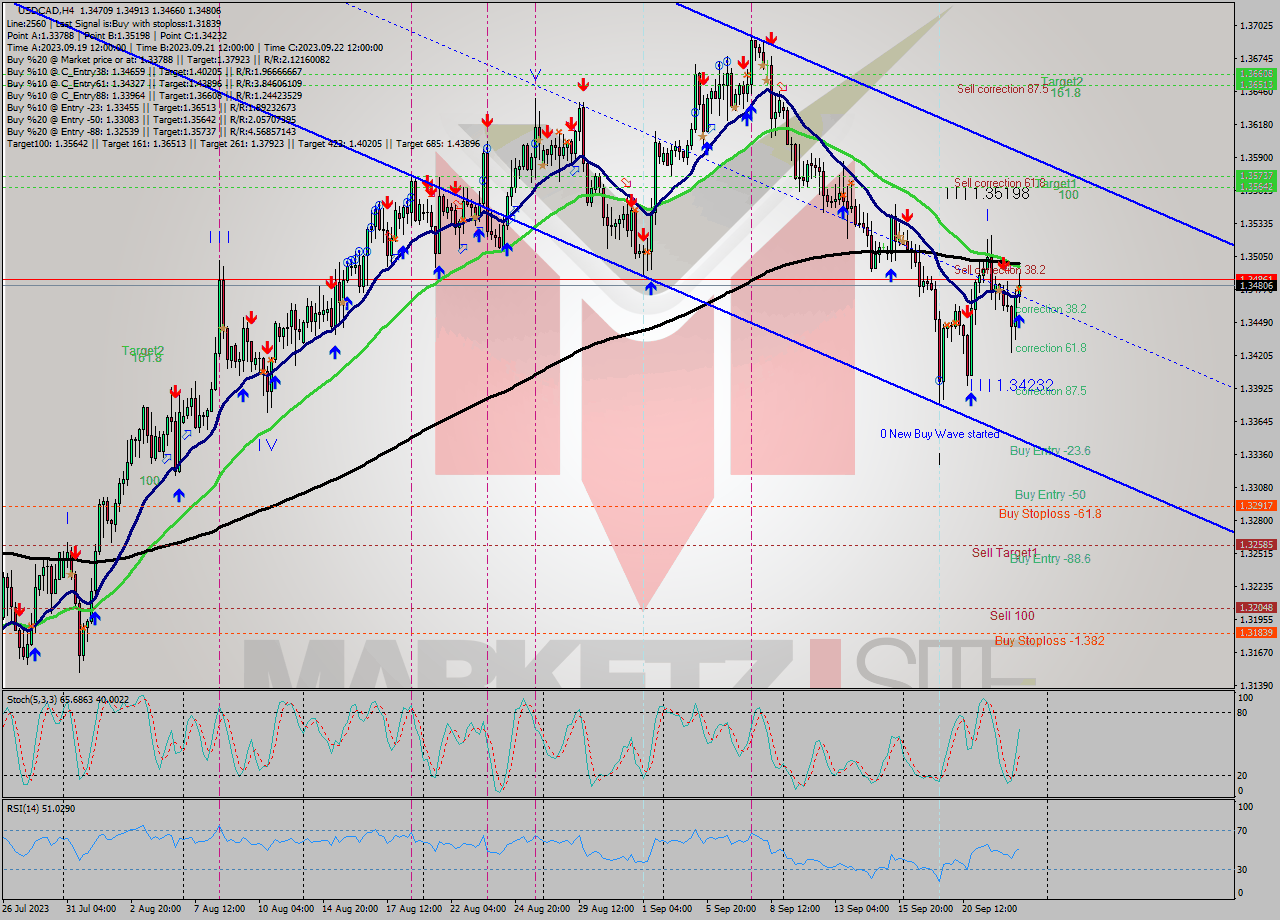Click current price tag 1.34806
Screen dimensions: 1280x920
coord(1255,286)
